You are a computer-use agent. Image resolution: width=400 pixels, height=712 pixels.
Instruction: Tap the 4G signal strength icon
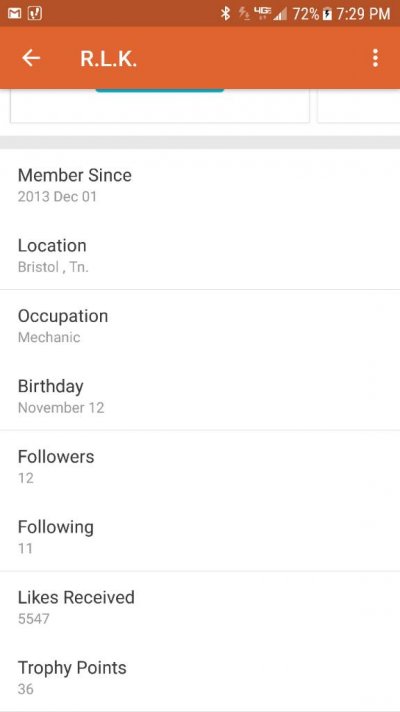(x=271, y=14)
